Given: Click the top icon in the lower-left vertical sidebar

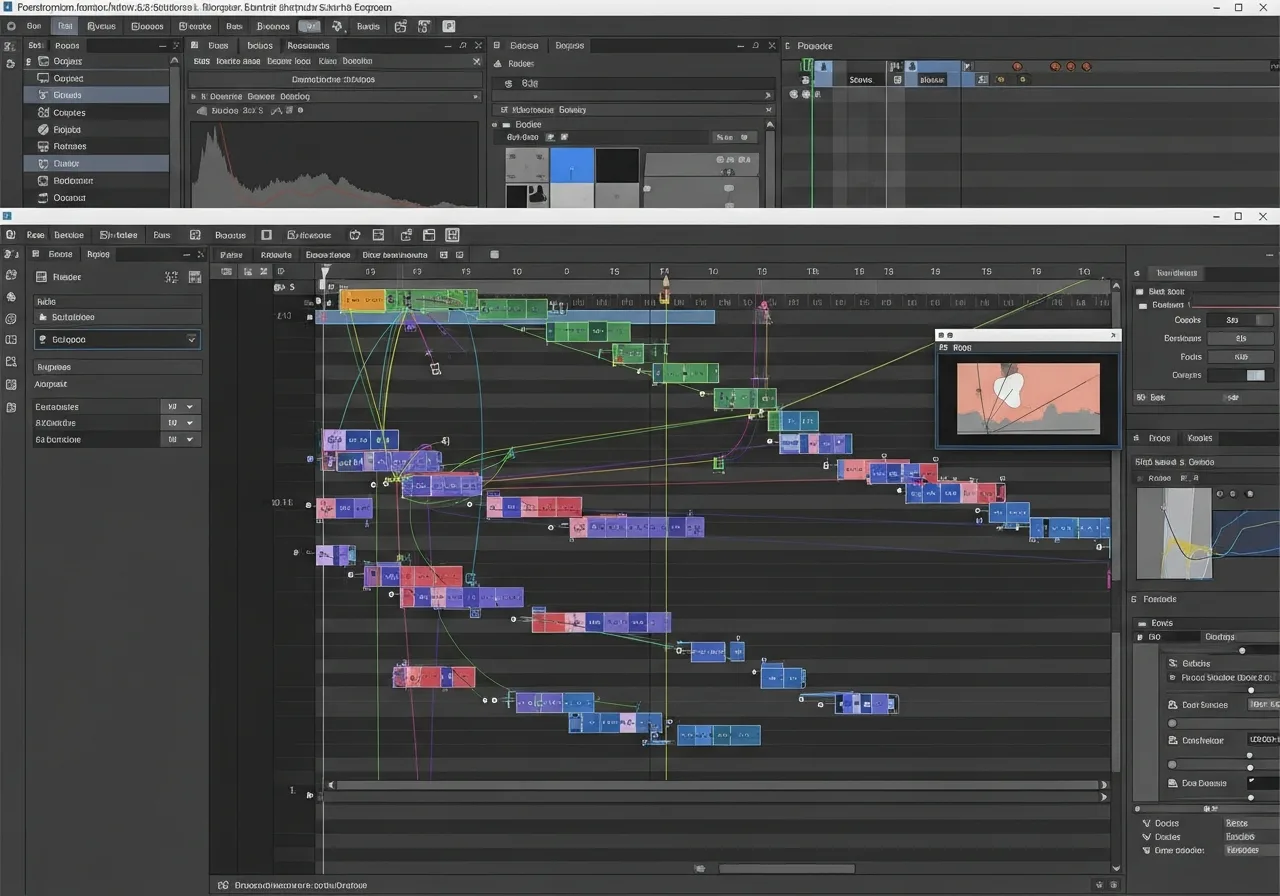Looking at the screenshot, I should coord(11,255).
